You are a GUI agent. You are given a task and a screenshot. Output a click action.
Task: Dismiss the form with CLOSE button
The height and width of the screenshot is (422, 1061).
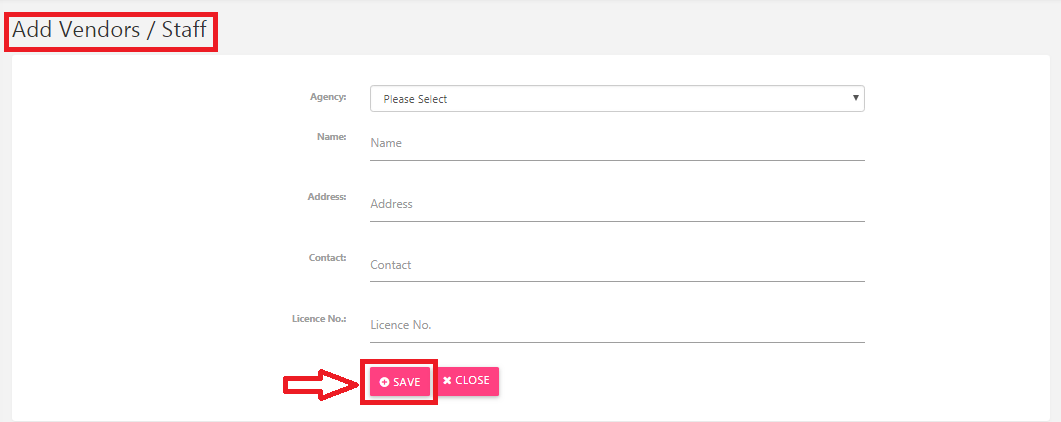pyautogui.click(x=469, y=381)
